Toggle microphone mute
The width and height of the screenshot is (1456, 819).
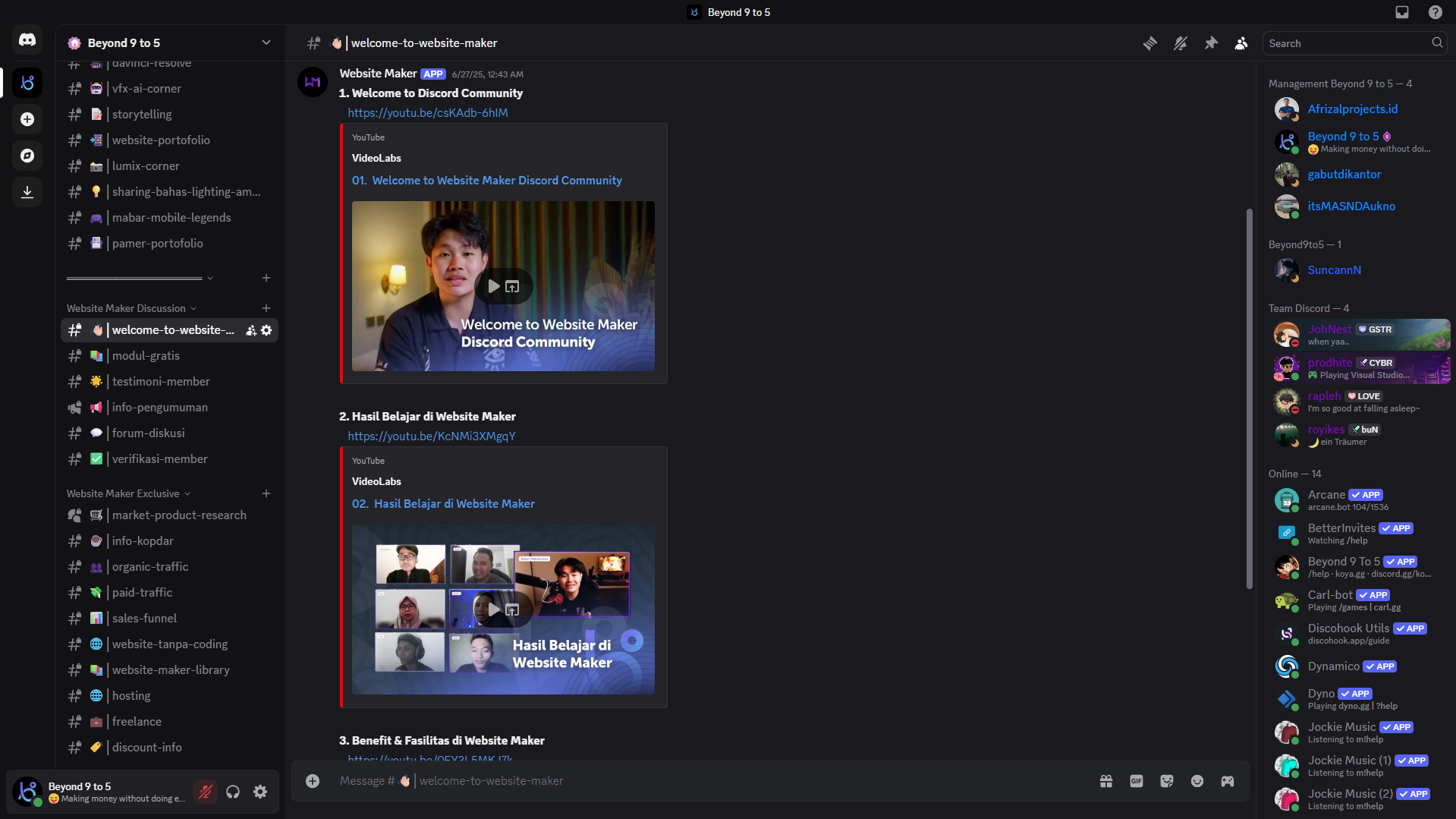(205, 792)
